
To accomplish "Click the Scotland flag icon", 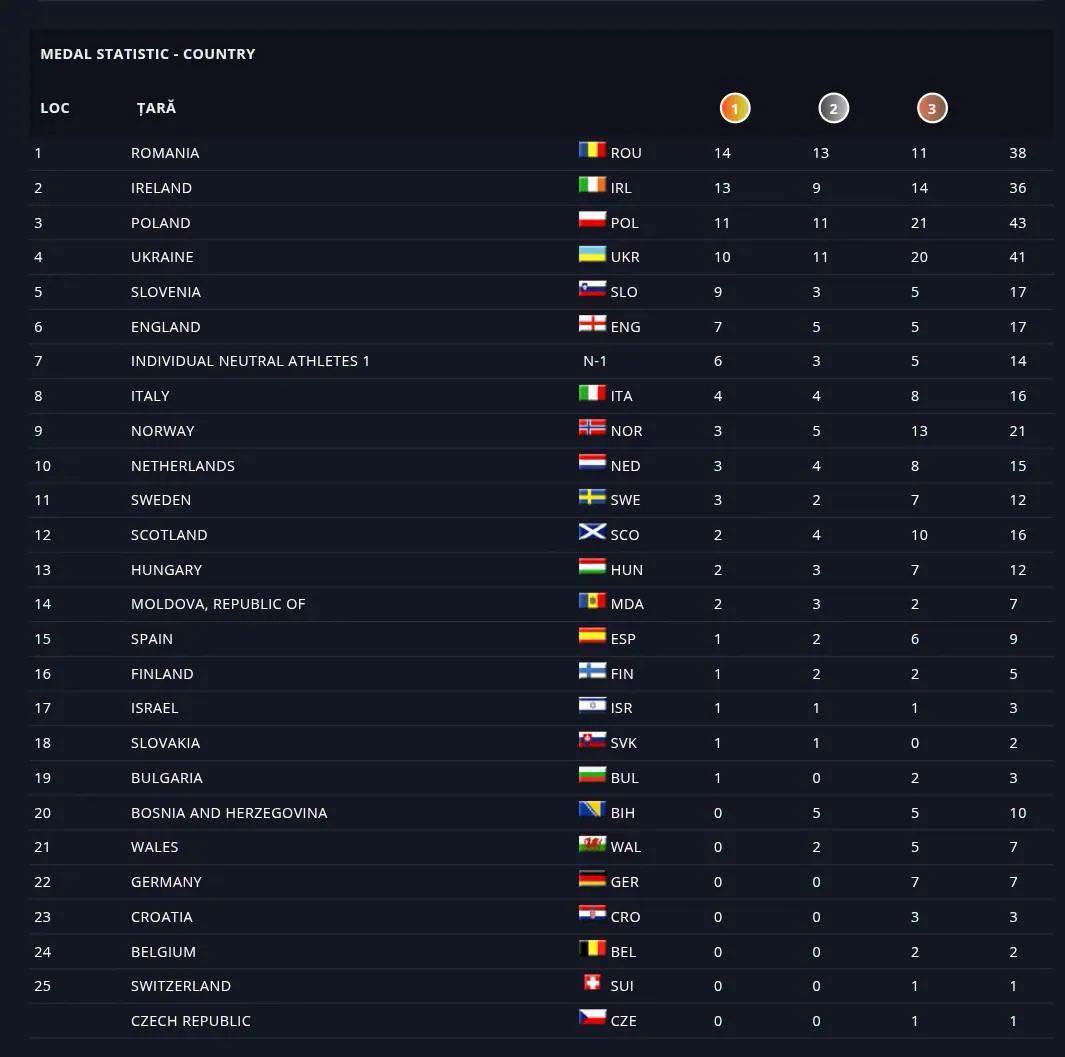I will click(592, 533).
